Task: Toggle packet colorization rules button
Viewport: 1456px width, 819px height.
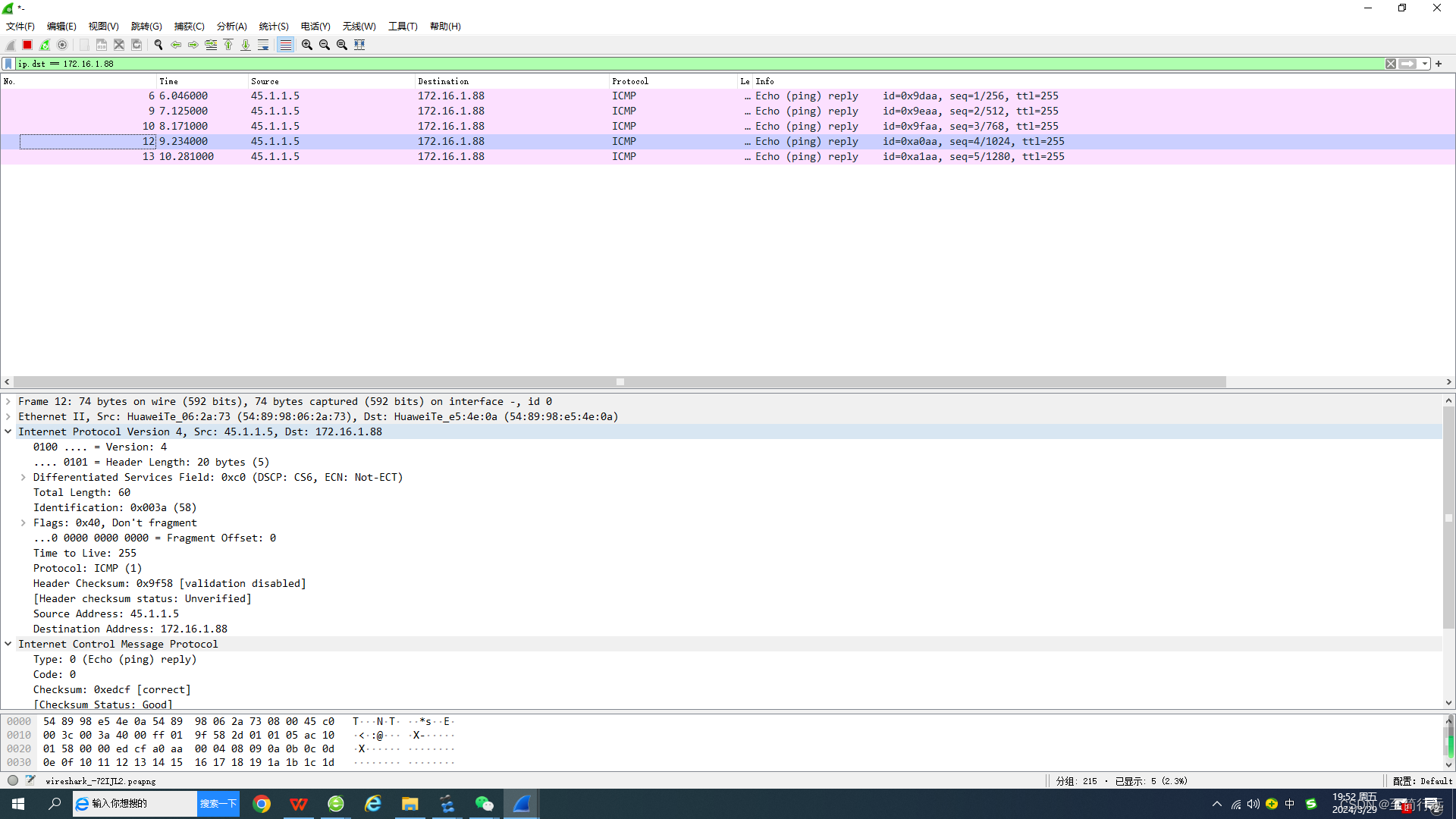Action: [285, 45]
